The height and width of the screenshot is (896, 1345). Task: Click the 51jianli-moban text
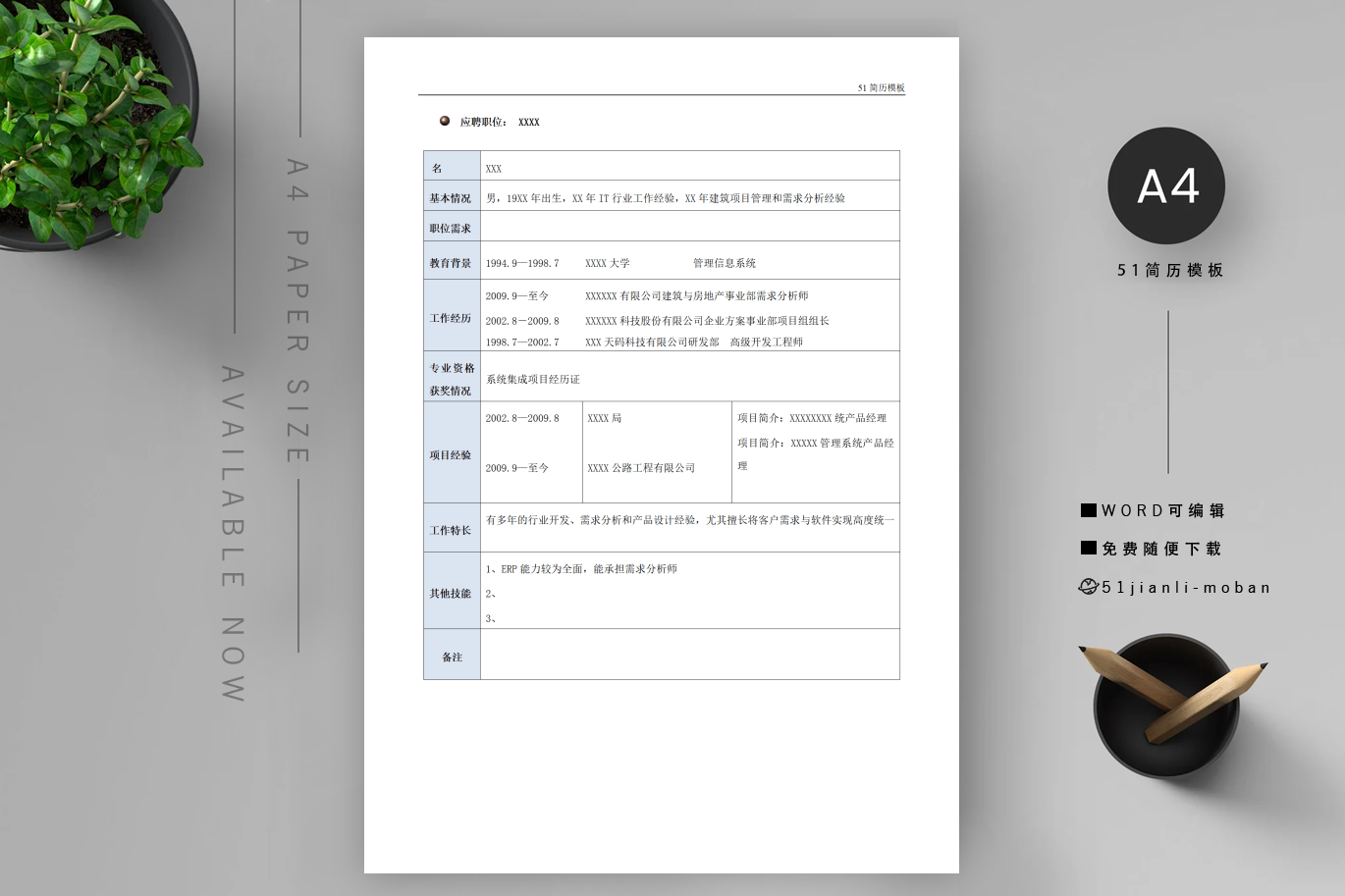(1186, 587)
